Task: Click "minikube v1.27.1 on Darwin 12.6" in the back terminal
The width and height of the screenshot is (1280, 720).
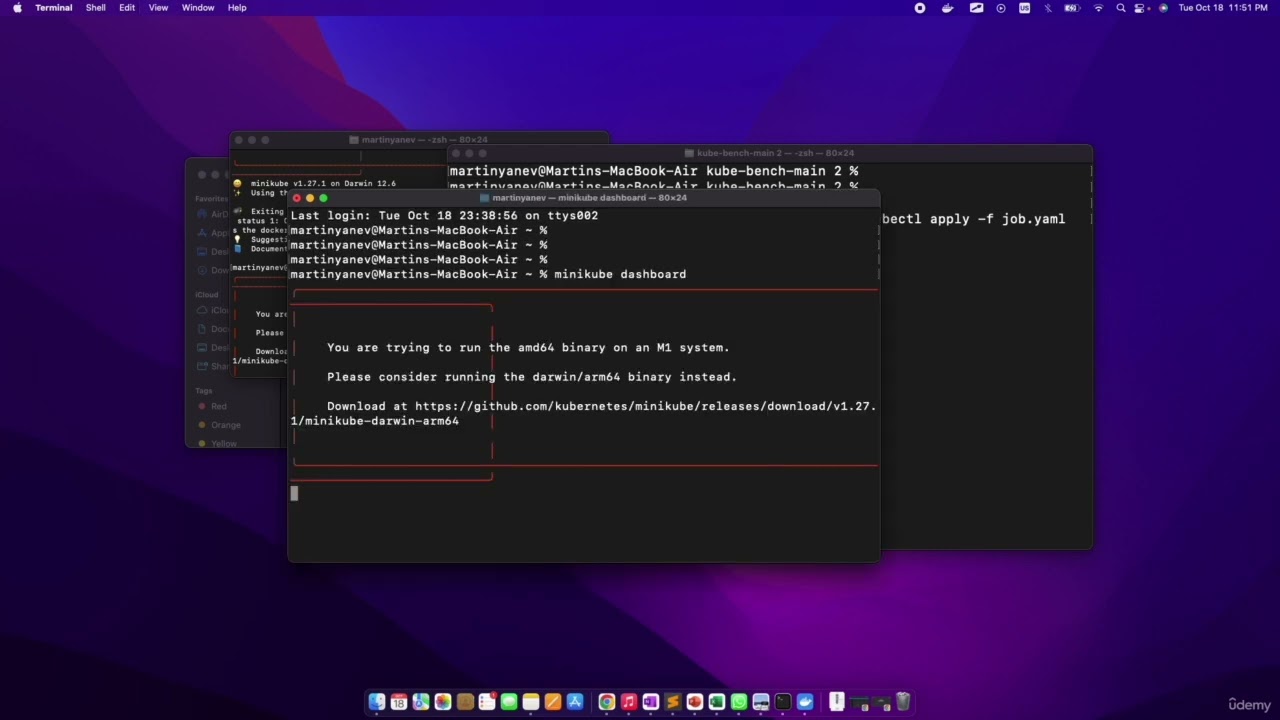Action: click(323, 184)
